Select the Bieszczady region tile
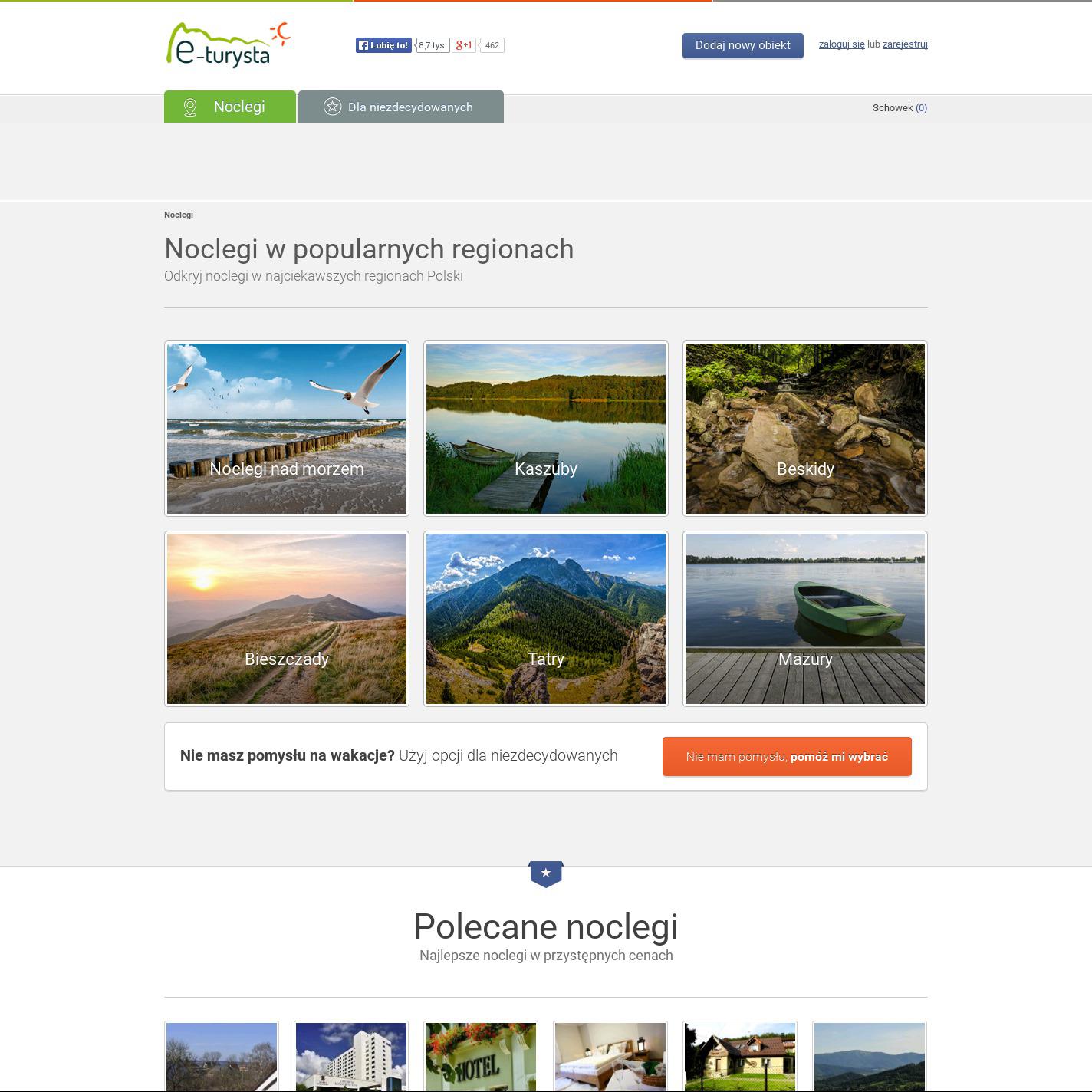1092x1092 pixels. [287, 619]
